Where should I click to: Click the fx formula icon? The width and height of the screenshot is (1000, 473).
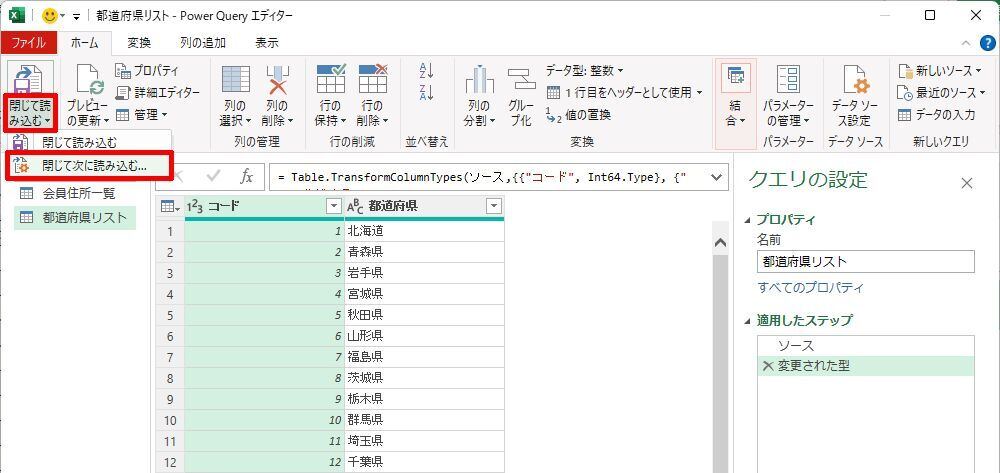247,176
